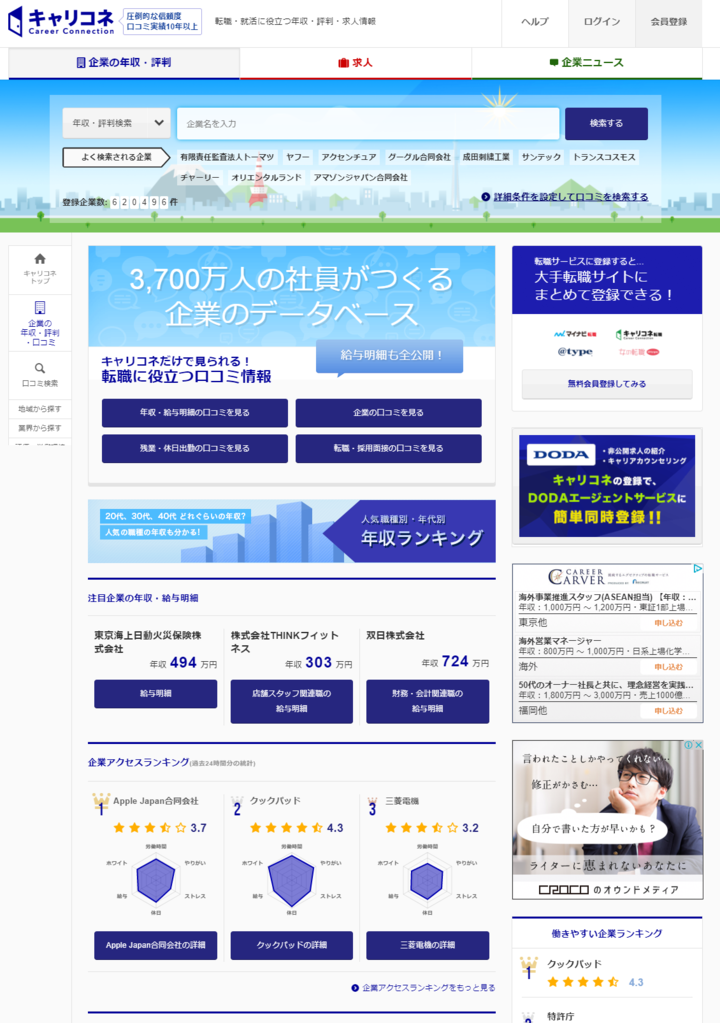Open the DODA agent service banner
720x1023 pixels.
click(607, 486)
